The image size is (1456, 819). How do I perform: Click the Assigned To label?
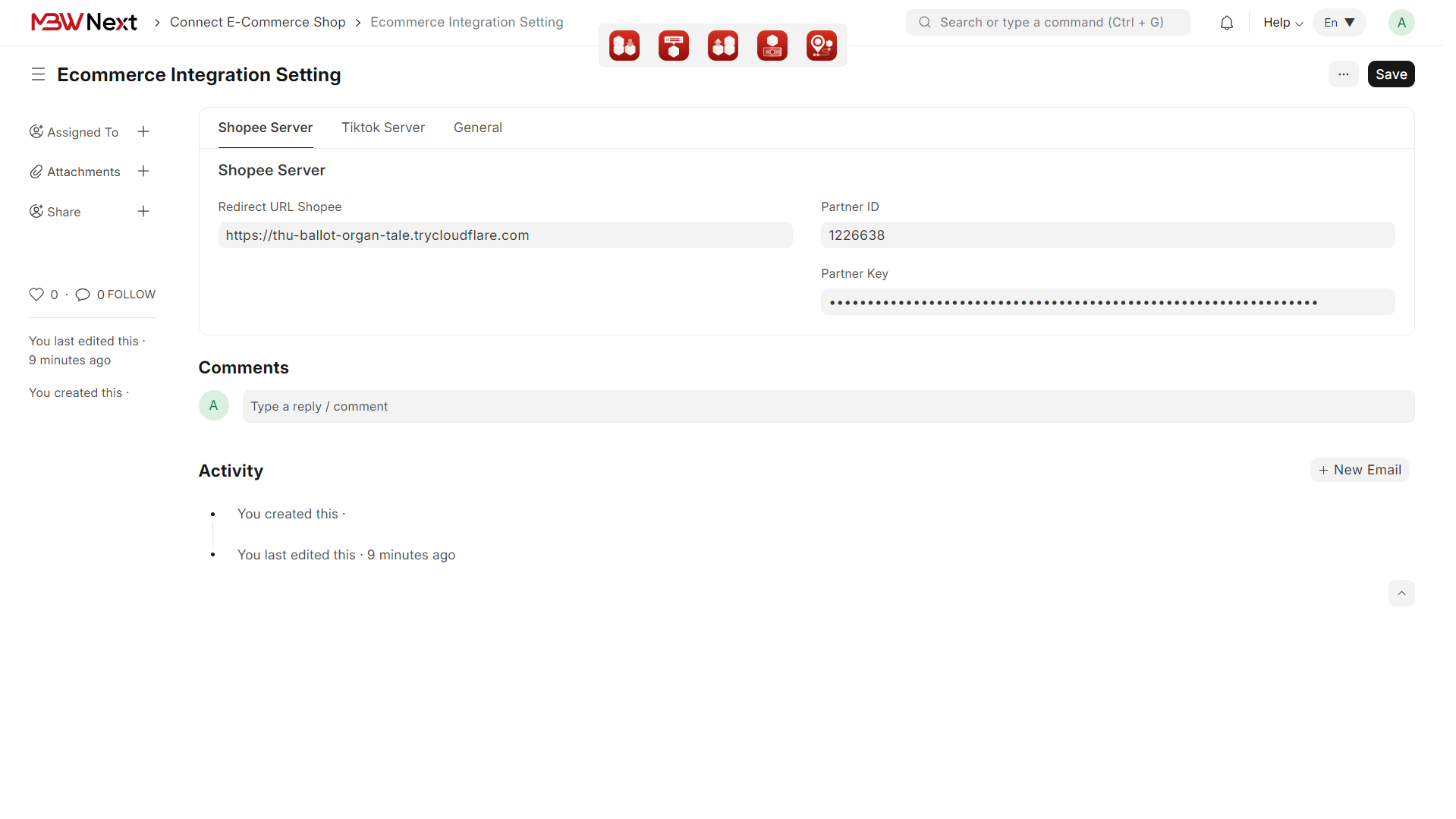click(83, 132)
